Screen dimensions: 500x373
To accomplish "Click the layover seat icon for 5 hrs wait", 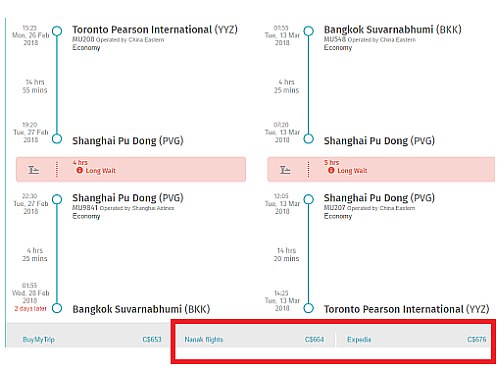I will [285, 170].
